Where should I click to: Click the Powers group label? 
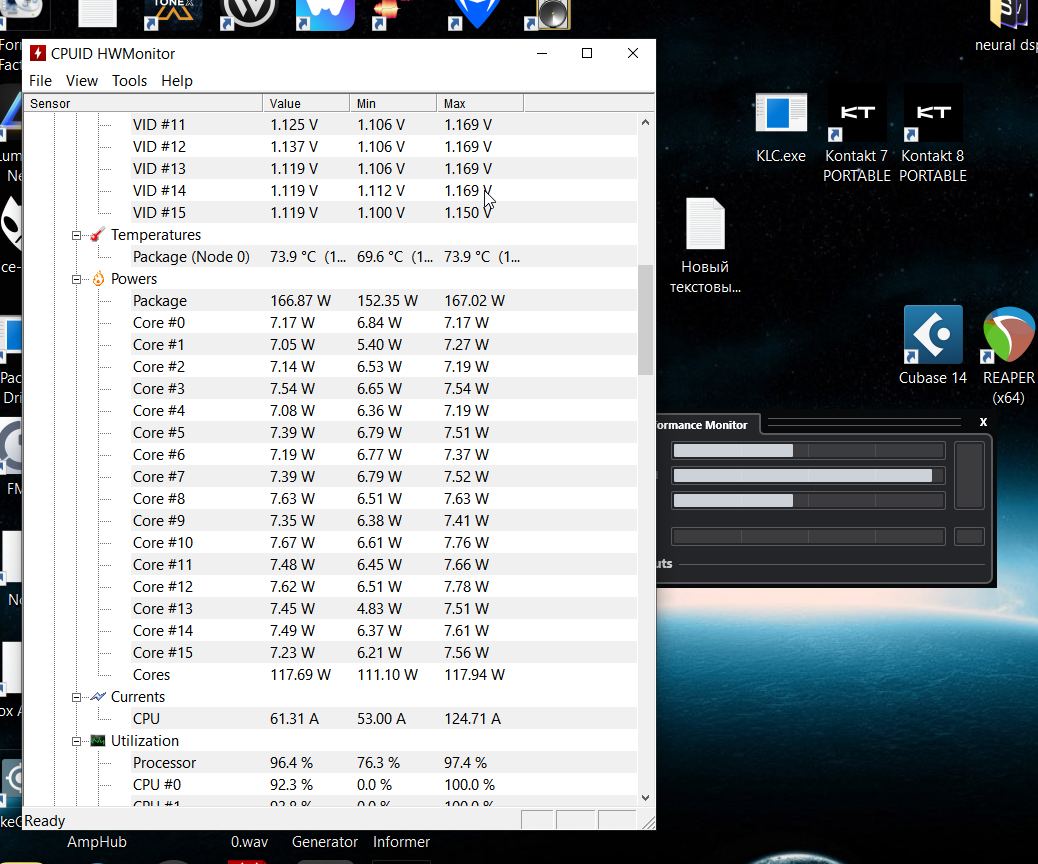click(x=134, y=279)
